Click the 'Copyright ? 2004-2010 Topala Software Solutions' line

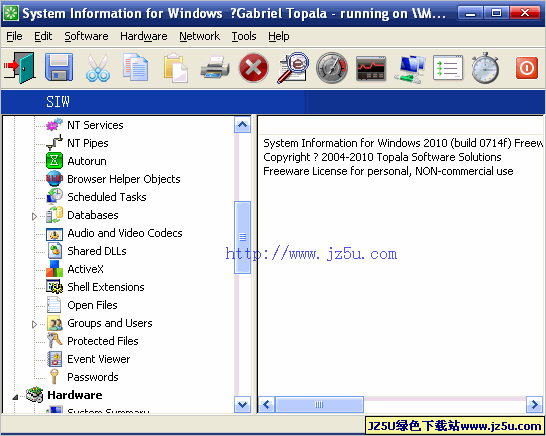pyautogui.click(x=382, y=157)
